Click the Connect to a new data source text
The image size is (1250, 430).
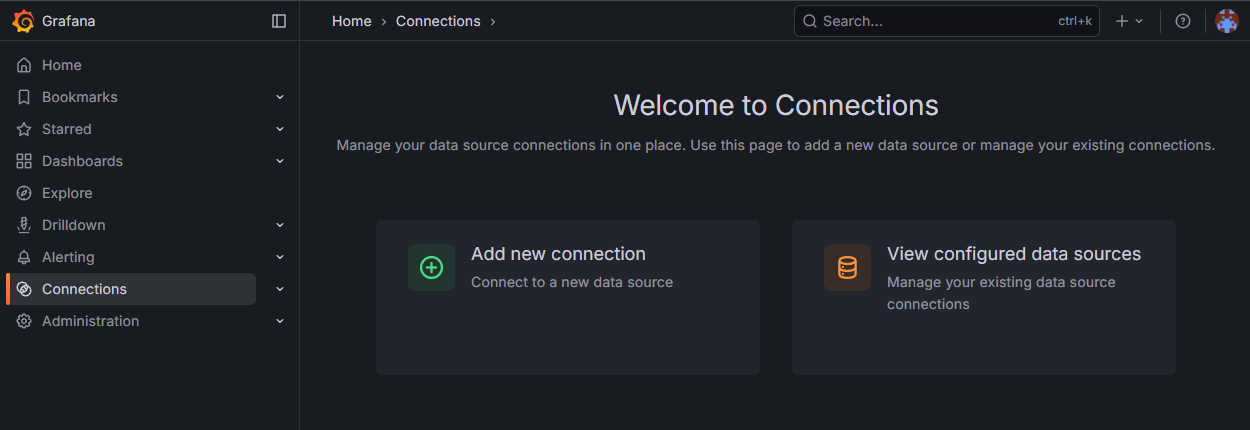point(572,282)
